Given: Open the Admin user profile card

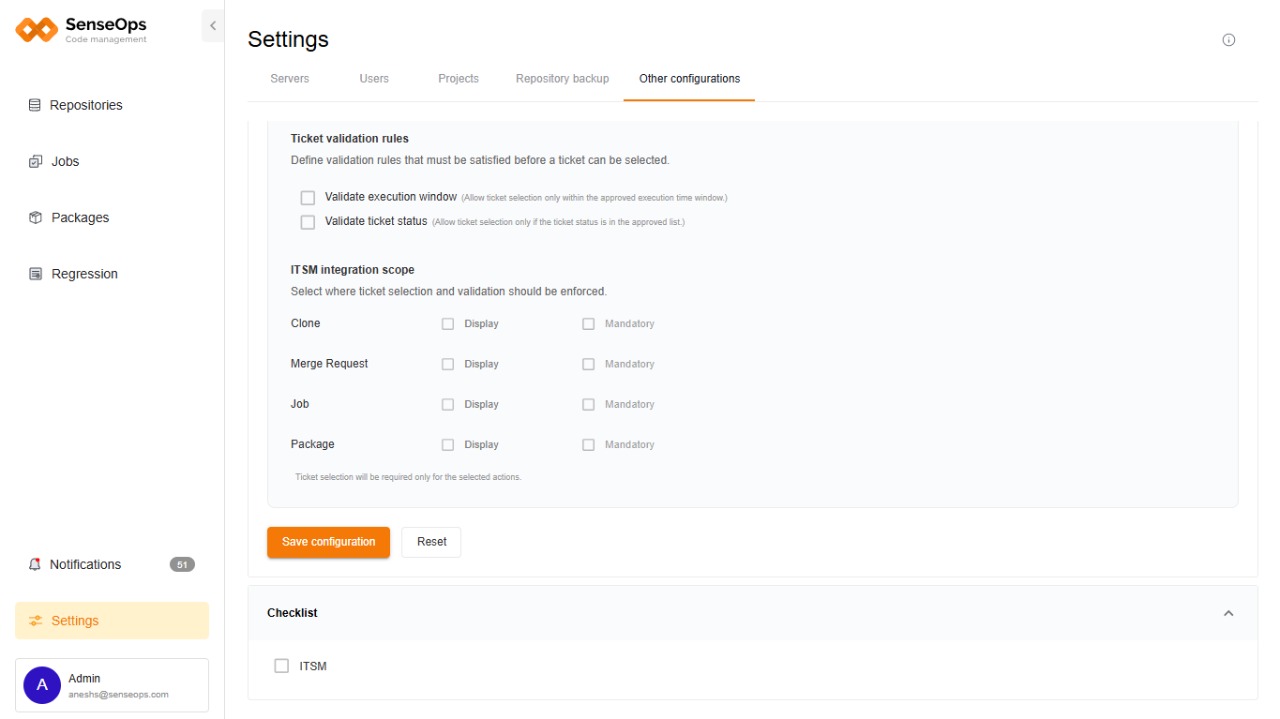Looking at the screenshot, I should point(112,685).
